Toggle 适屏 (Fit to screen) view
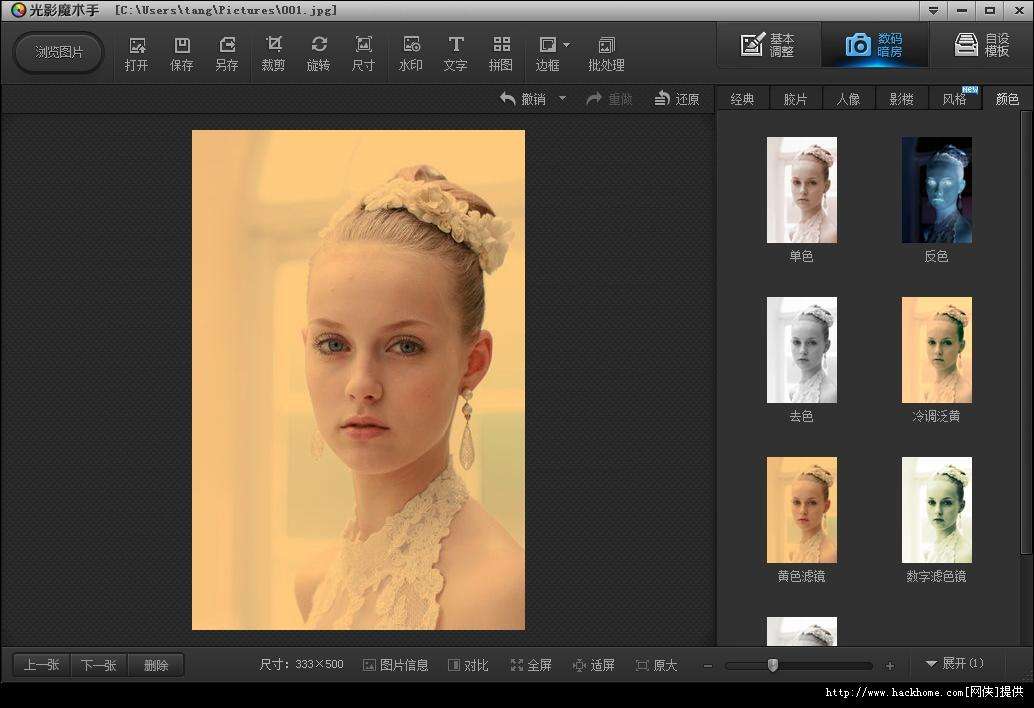Image resolution: width=1034 pixels, height=708 pixels. (593, 665)
